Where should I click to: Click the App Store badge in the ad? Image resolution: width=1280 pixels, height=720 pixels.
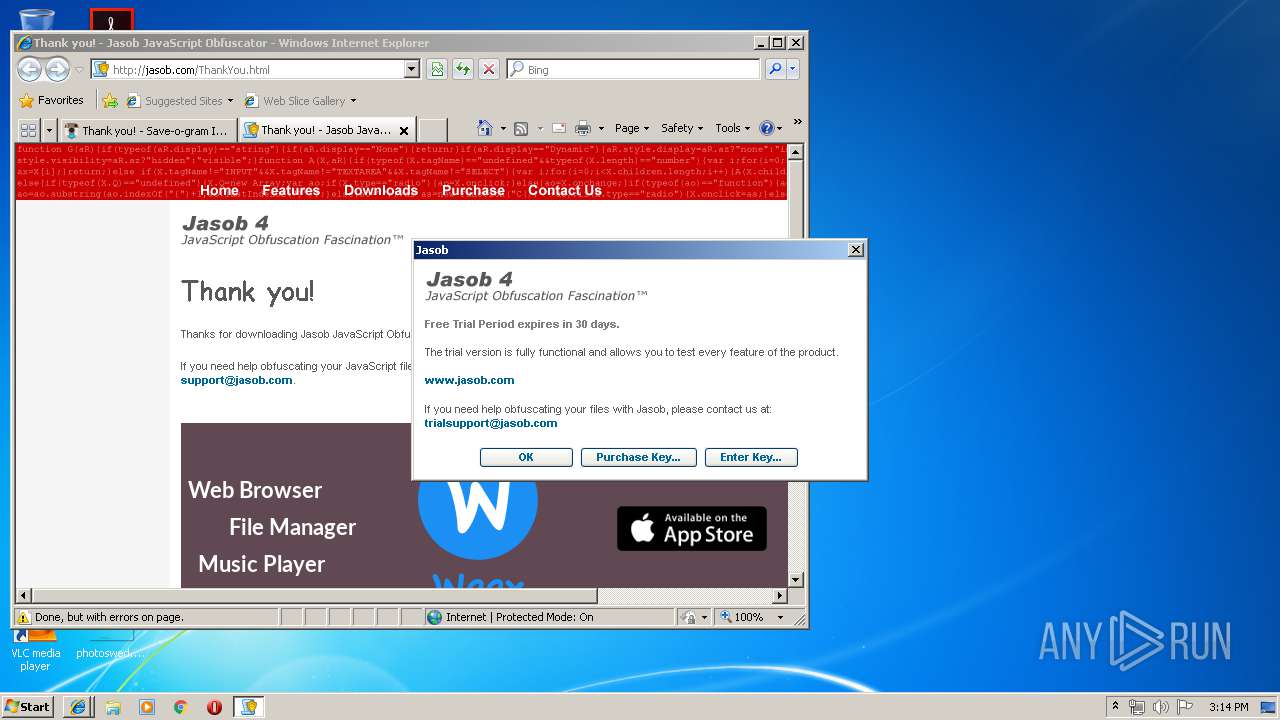[x=692, y=528]
